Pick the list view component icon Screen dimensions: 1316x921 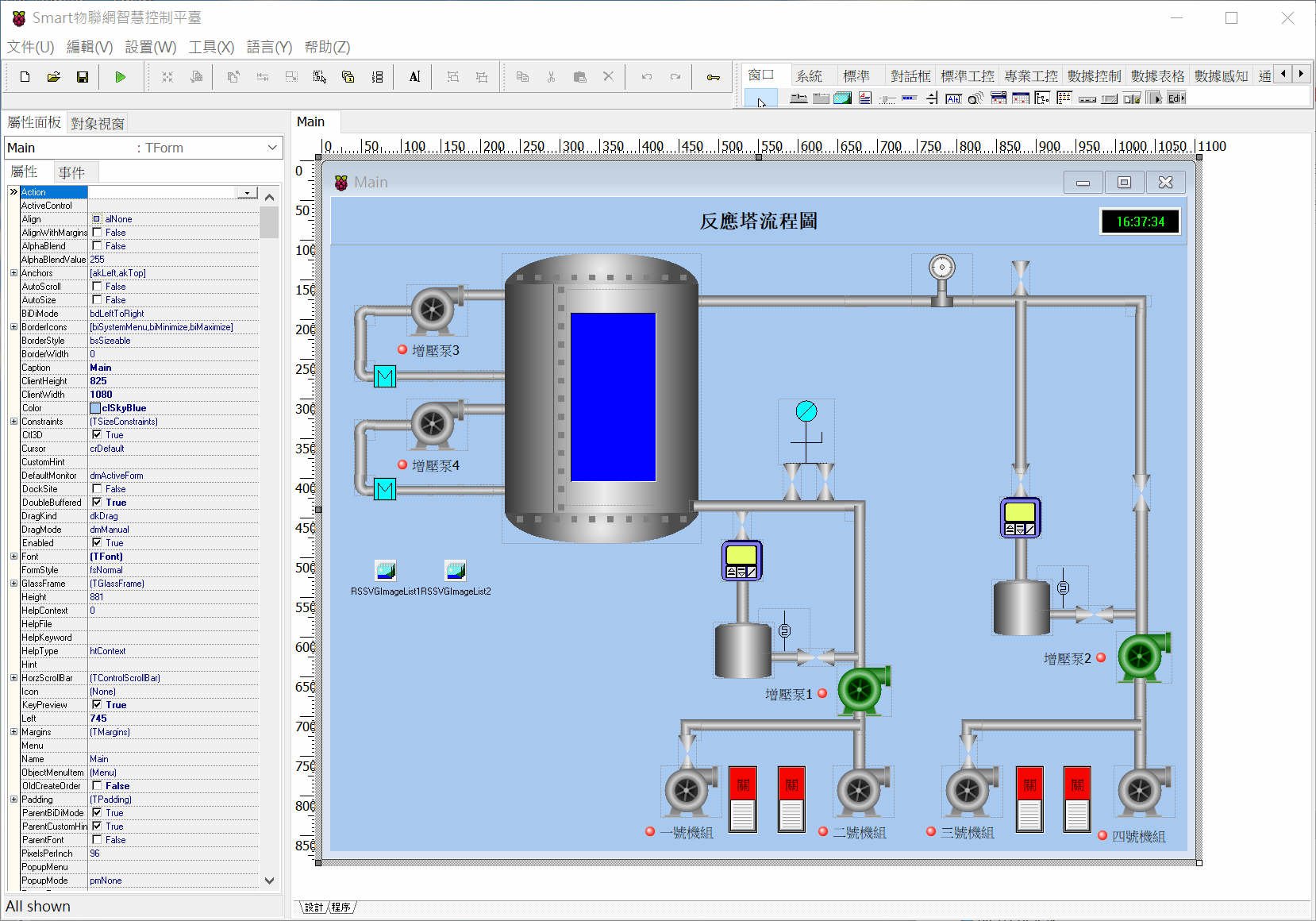(x=1064, y=98)
